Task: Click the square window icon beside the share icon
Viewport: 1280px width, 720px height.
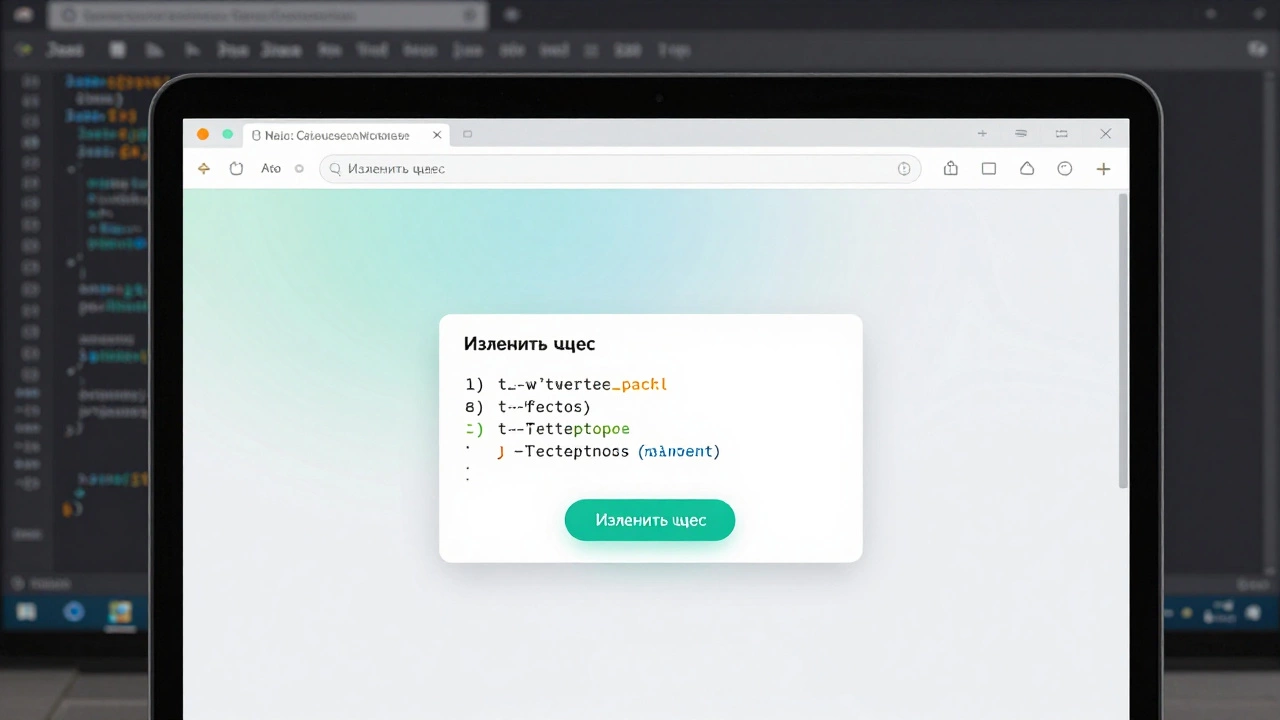Action: [x=989, y=168]
